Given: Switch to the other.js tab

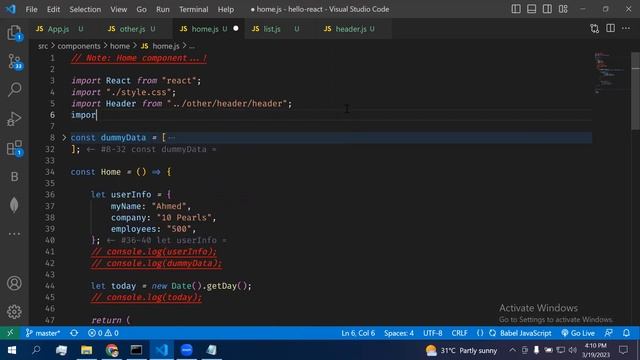Looking at the screenshot, I should [x=137, y=29].
